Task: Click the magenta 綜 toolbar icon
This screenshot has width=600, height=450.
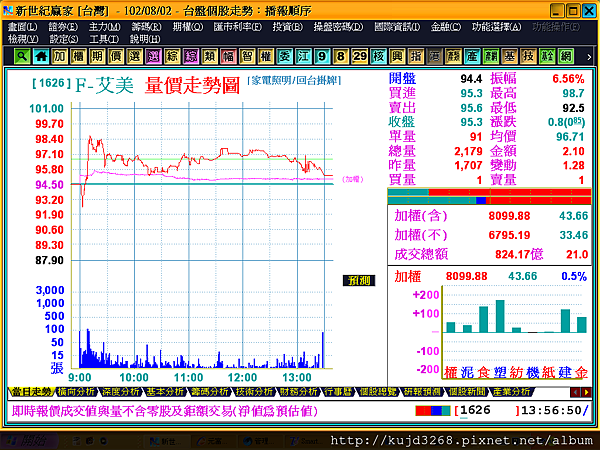Action: 191,57
